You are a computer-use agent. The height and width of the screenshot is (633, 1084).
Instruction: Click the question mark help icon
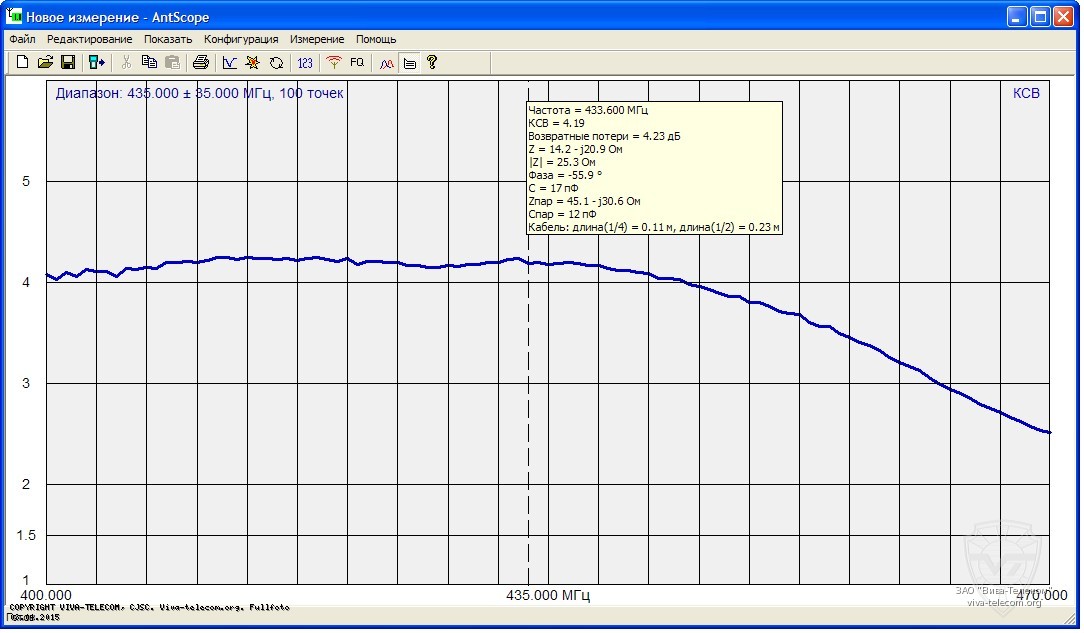click(432, 63)
